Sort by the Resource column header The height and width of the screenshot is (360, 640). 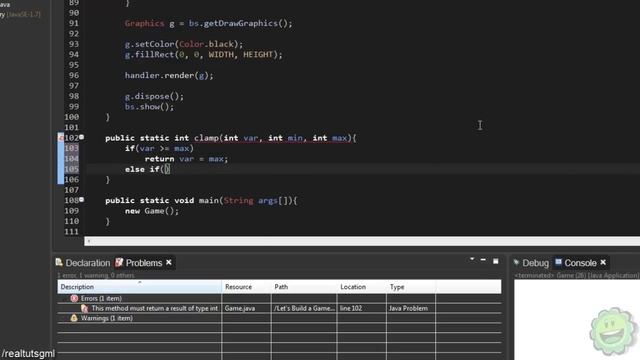pyautogui.click(x=247, y=287)
